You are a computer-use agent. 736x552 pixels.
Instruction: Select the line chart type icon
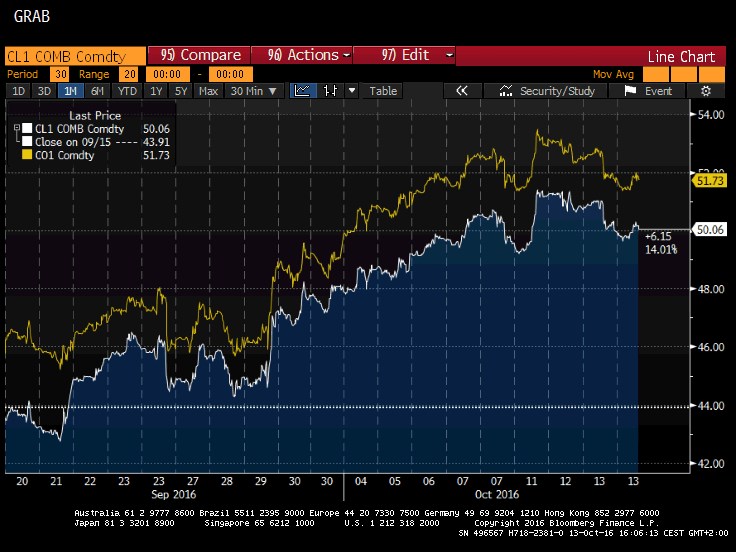pos(301,91)
